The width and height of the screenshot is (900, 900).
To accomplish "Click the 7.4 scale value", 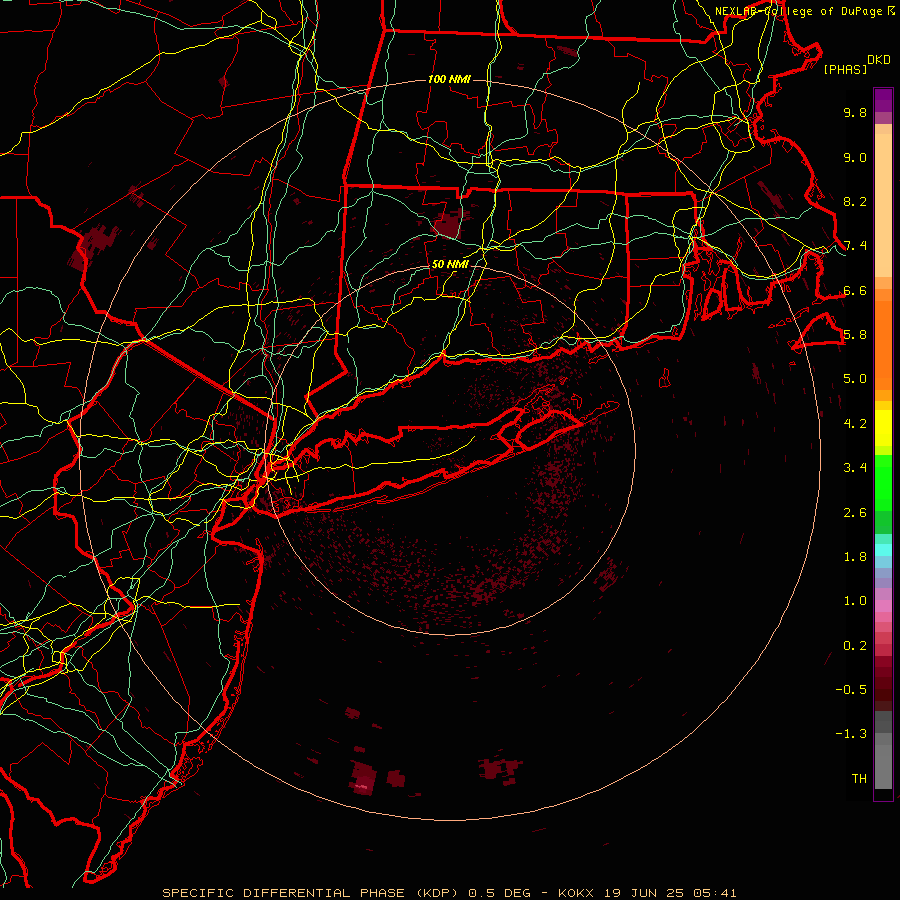I will point(855,246).
